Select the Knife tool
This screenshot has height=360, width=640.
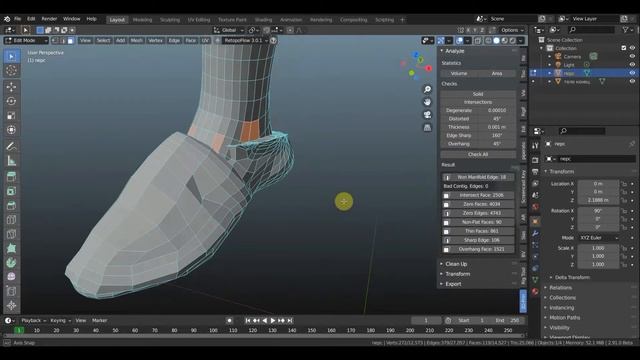(11, 234)
